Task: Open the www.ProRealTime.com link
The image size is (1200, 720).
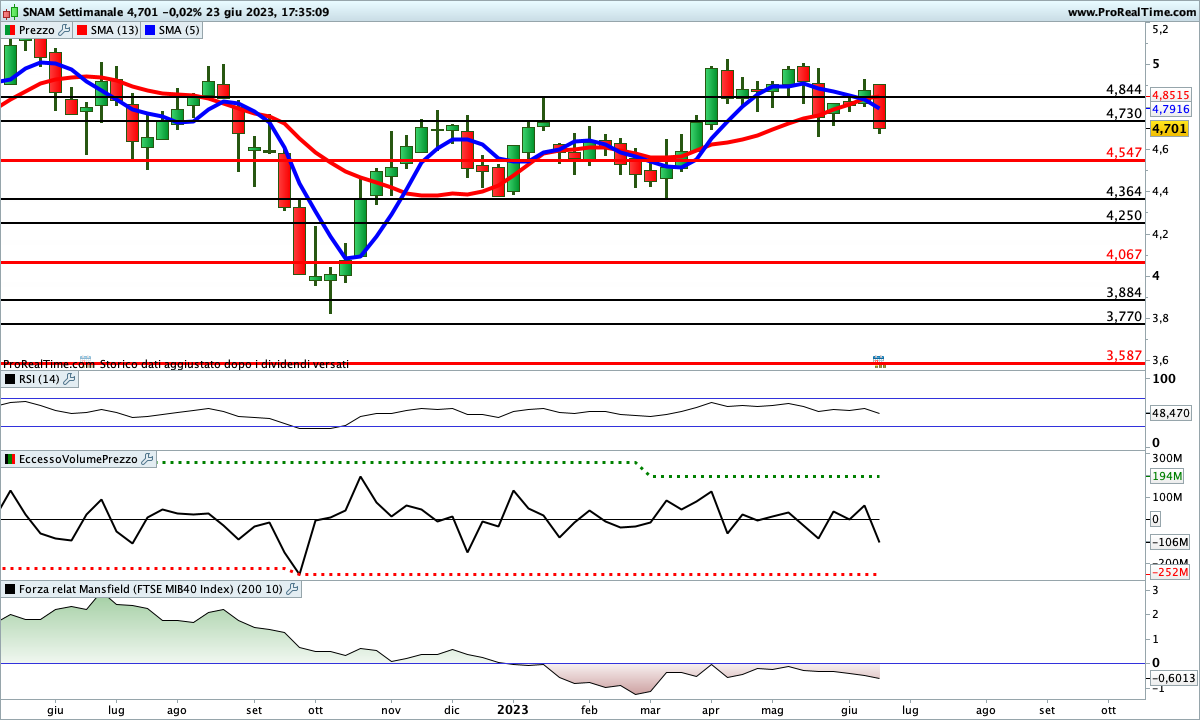Action: (x=1131, y=12)
